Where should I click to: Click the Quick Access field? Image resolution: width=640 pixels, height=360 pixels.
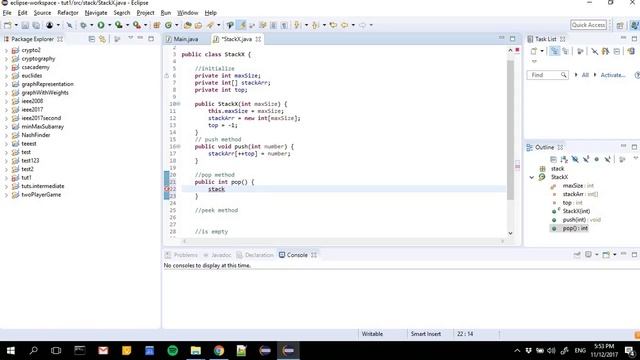tap(588, 25)
